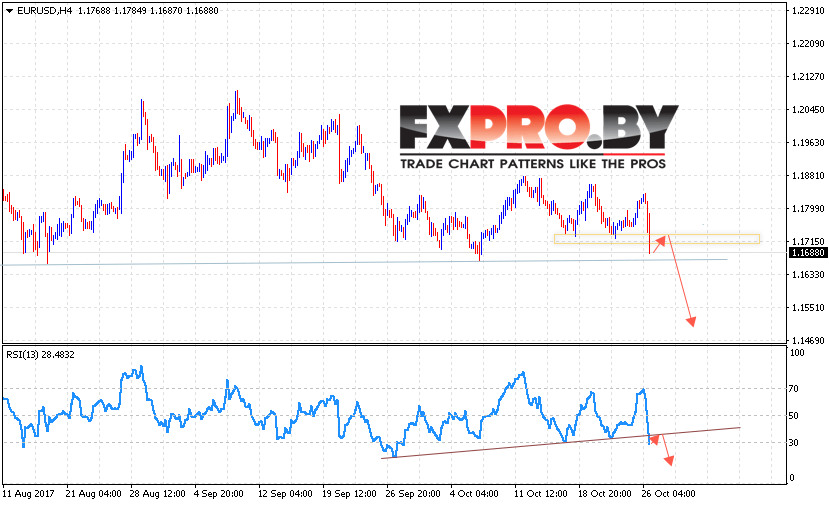This screenshot has height=505, width=829.
Task: Select the 21 Aug 04:00 time label
Action: [x=94, y=493]
